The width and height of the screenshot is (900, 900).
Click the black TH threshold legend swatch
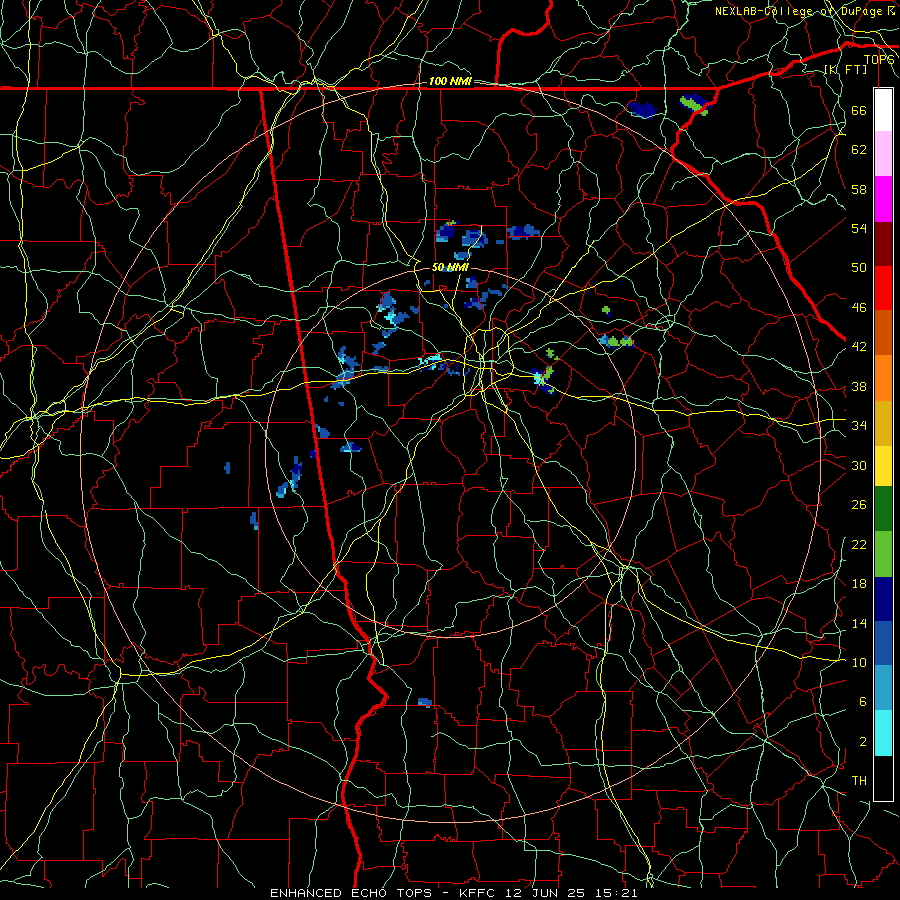[883, 778]
